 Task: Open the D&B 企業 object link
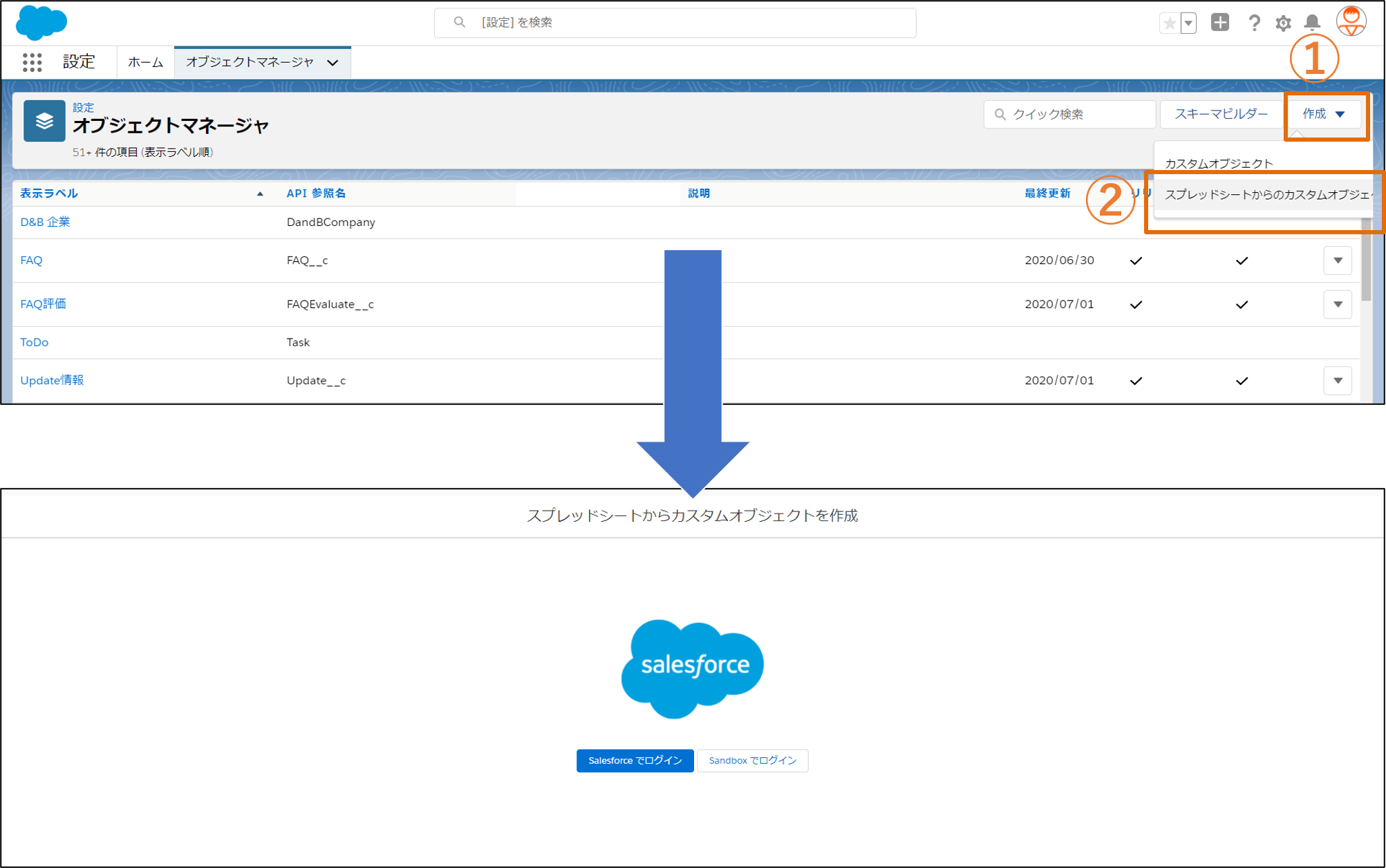coord(45,222)
